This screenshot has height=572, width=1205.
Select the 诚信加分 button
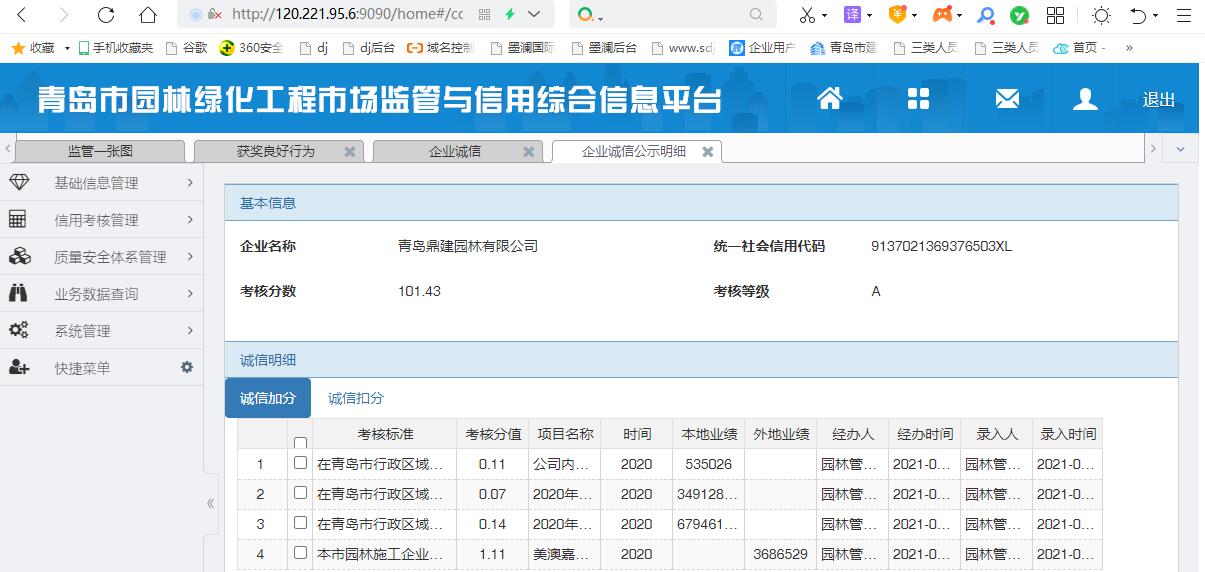point(268,398)
